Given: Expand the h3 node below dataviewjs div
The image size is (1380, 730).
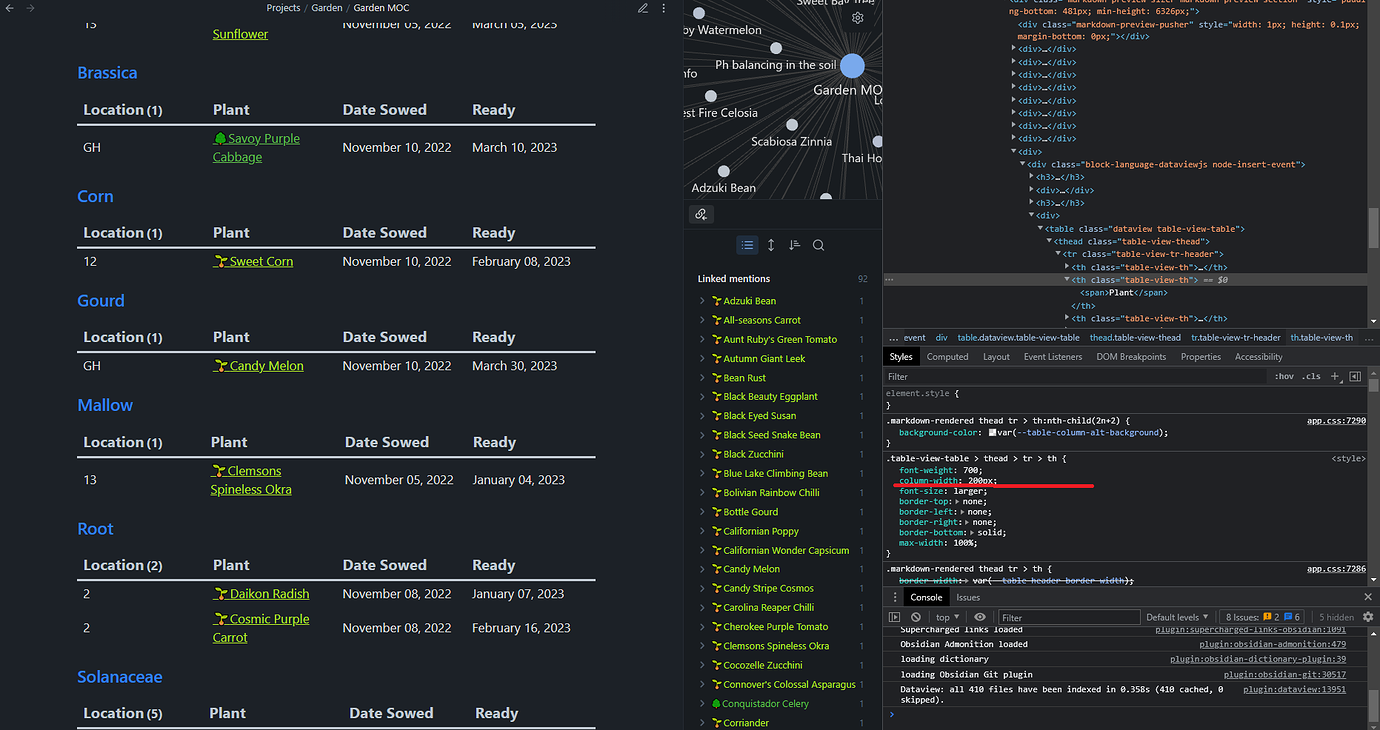Looking at the screenshot, I should pyautogui.click(x=1033, y=177).
